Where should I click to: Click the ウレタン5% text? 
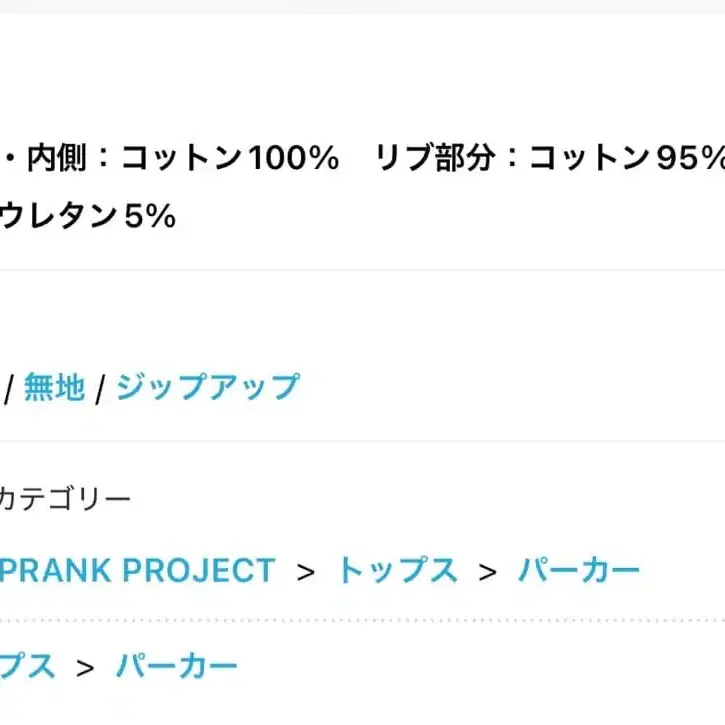[x=88, y=216]
